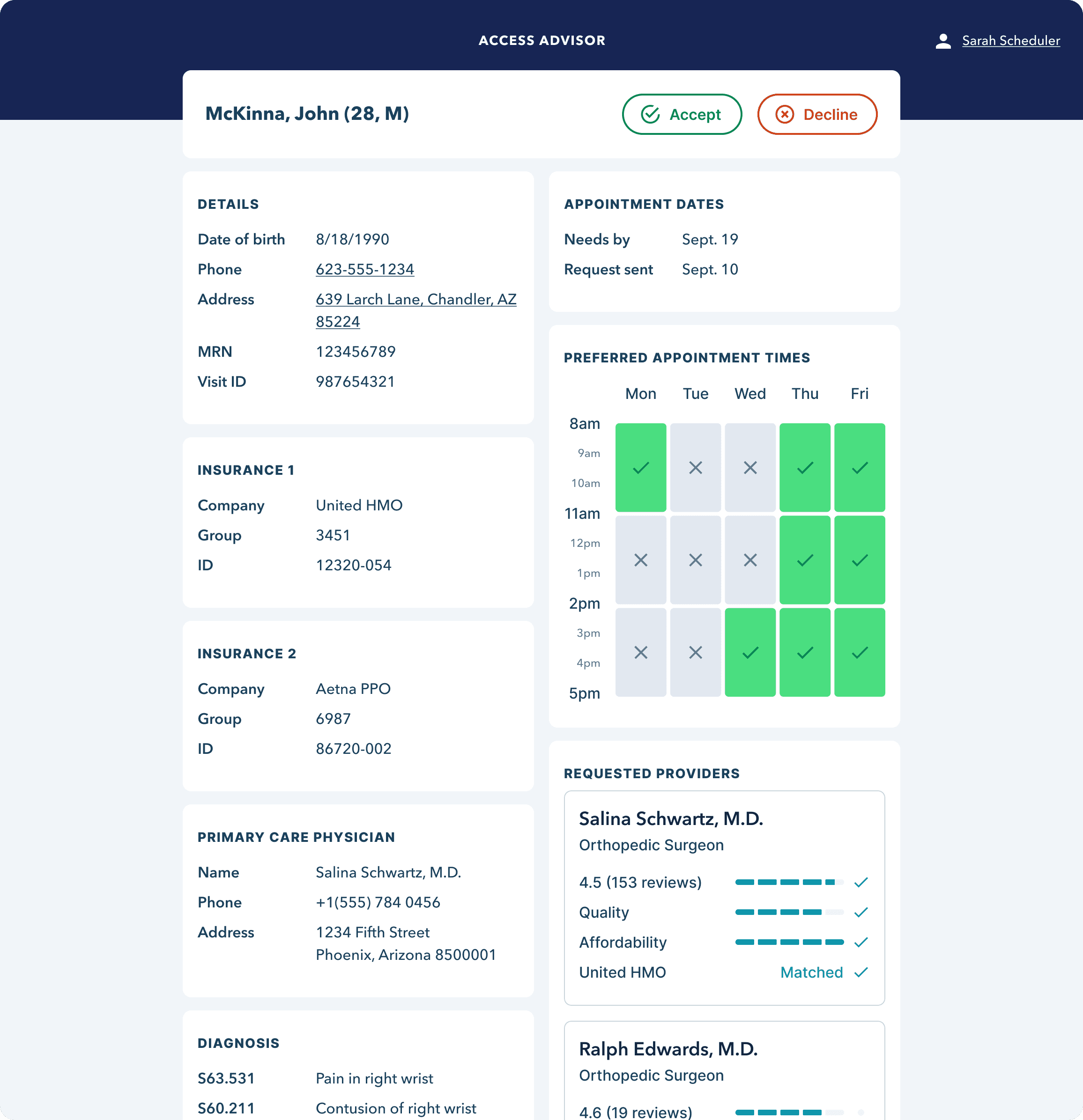Image resolution: width=1083 pixels, height=1120 pixels.
Task: Click the green check icon in Thursday 8am slot
Action: coord(805,467)
